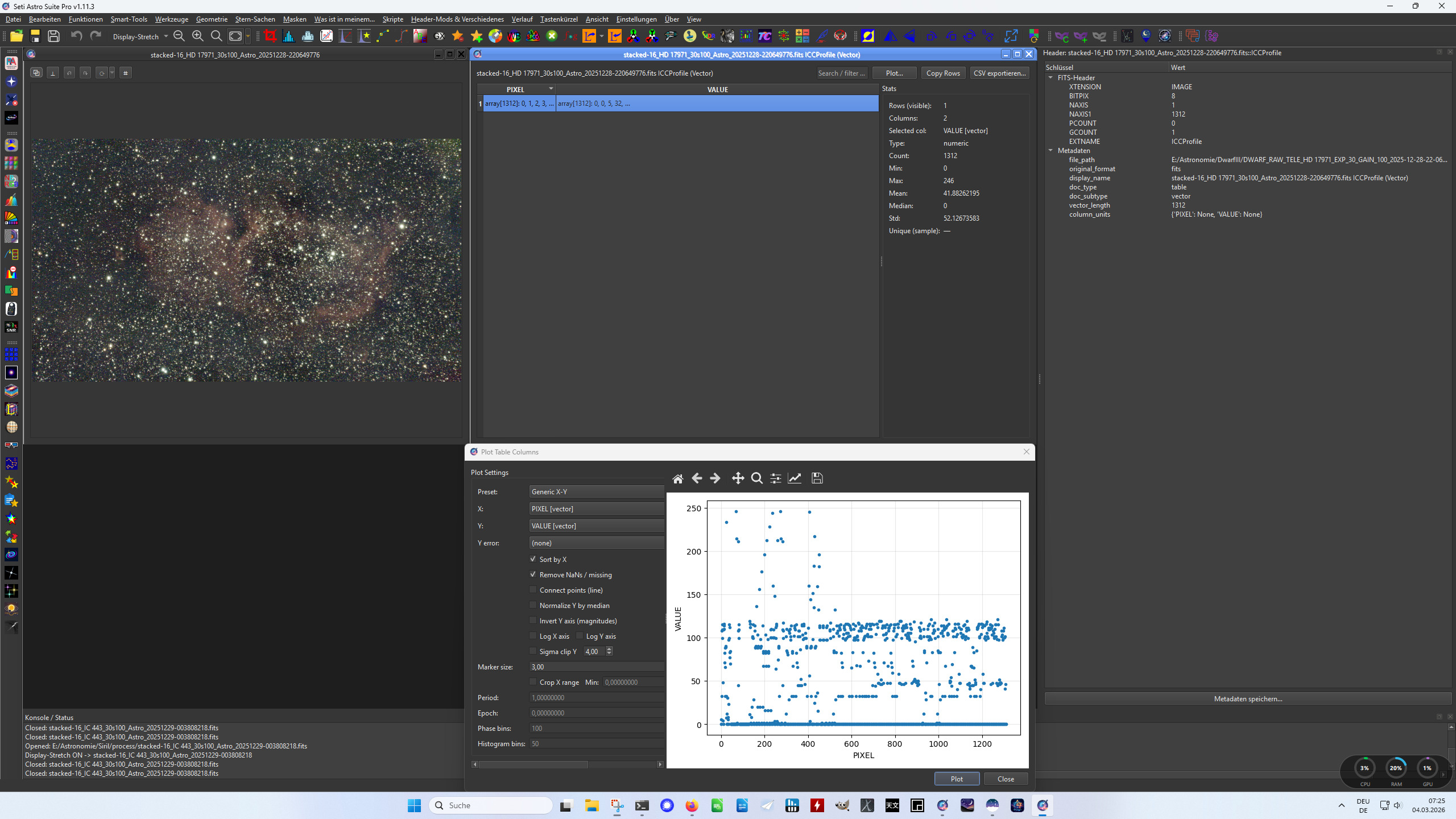
Task: Click save figure icon in plot toolbar
Action: (x=817, y=478)
